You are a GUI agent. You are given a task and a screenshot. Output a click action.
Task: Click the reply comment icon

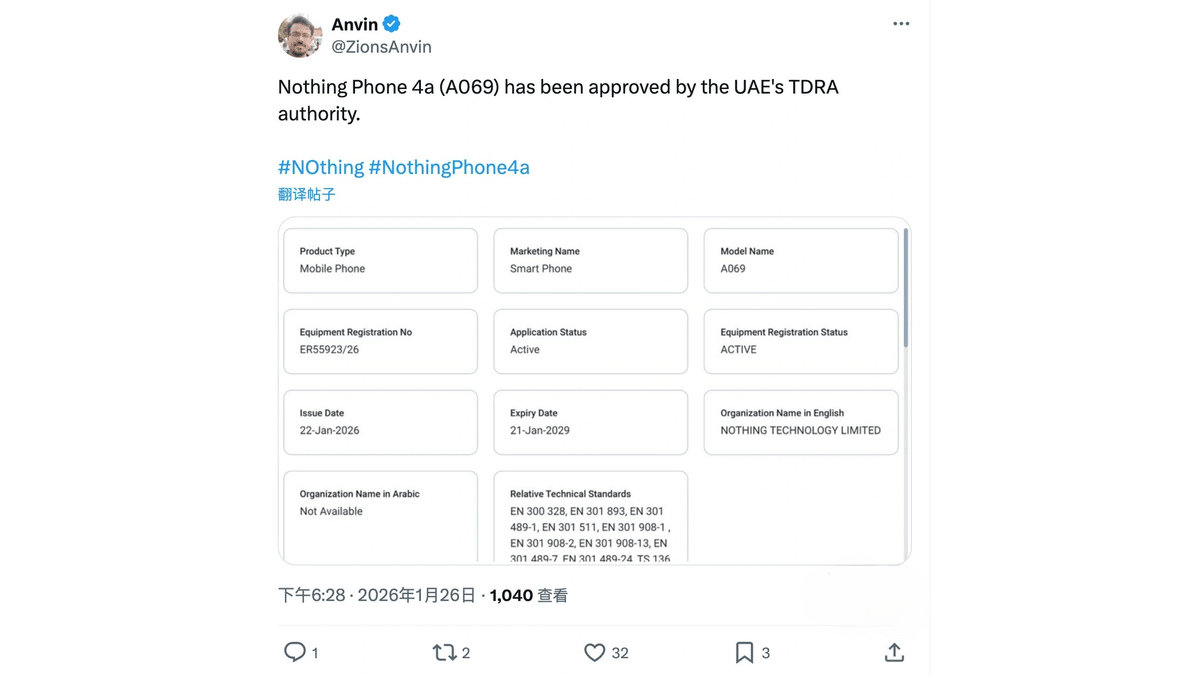pyautogui.click(x=295, y=652)
